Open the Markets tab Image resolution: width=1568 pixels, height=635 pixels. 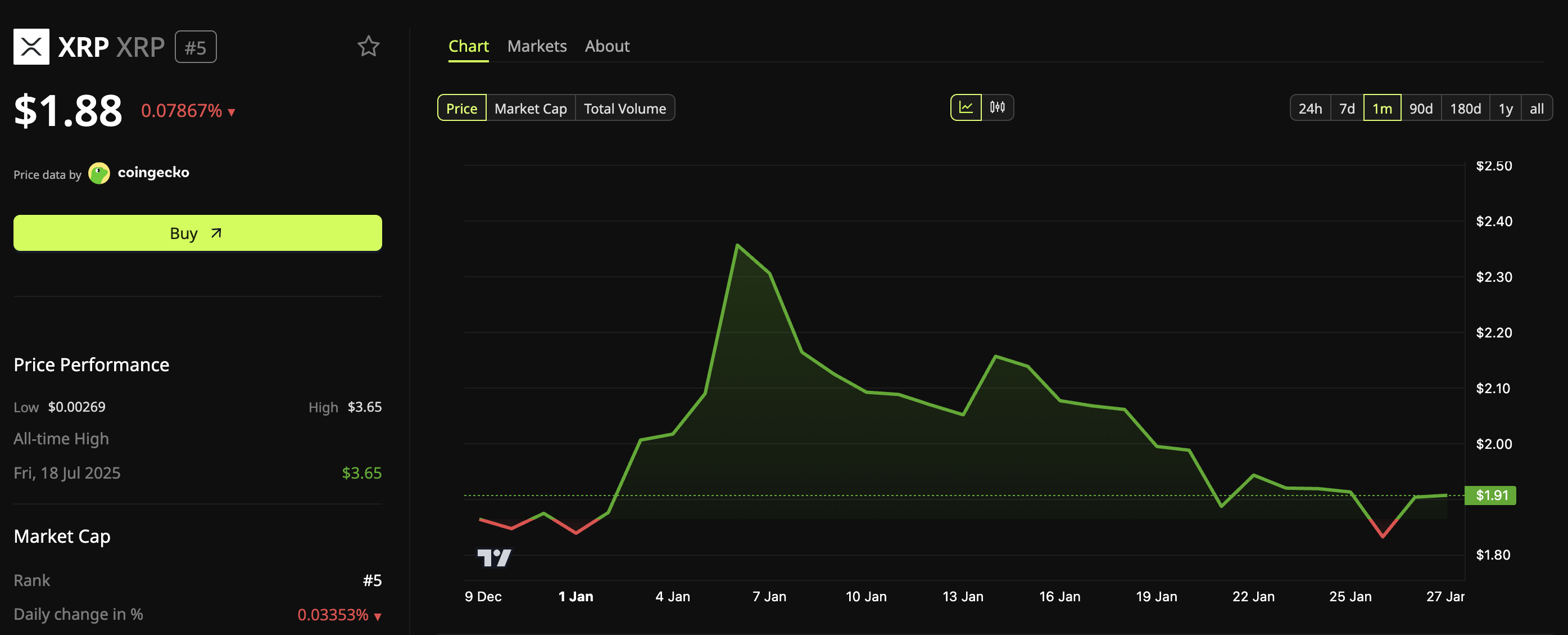tap(537, 46)
